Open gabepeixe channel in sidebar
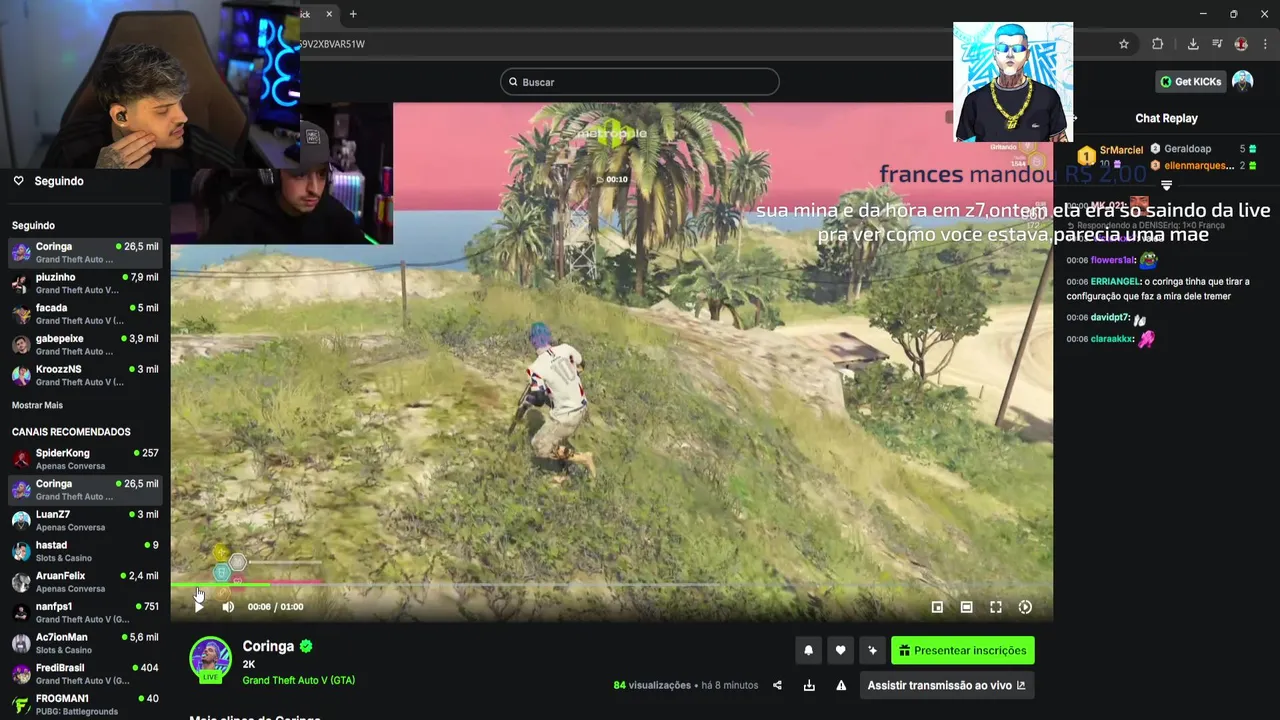Viewport: 1280px width, 720px height. (85, 344)
